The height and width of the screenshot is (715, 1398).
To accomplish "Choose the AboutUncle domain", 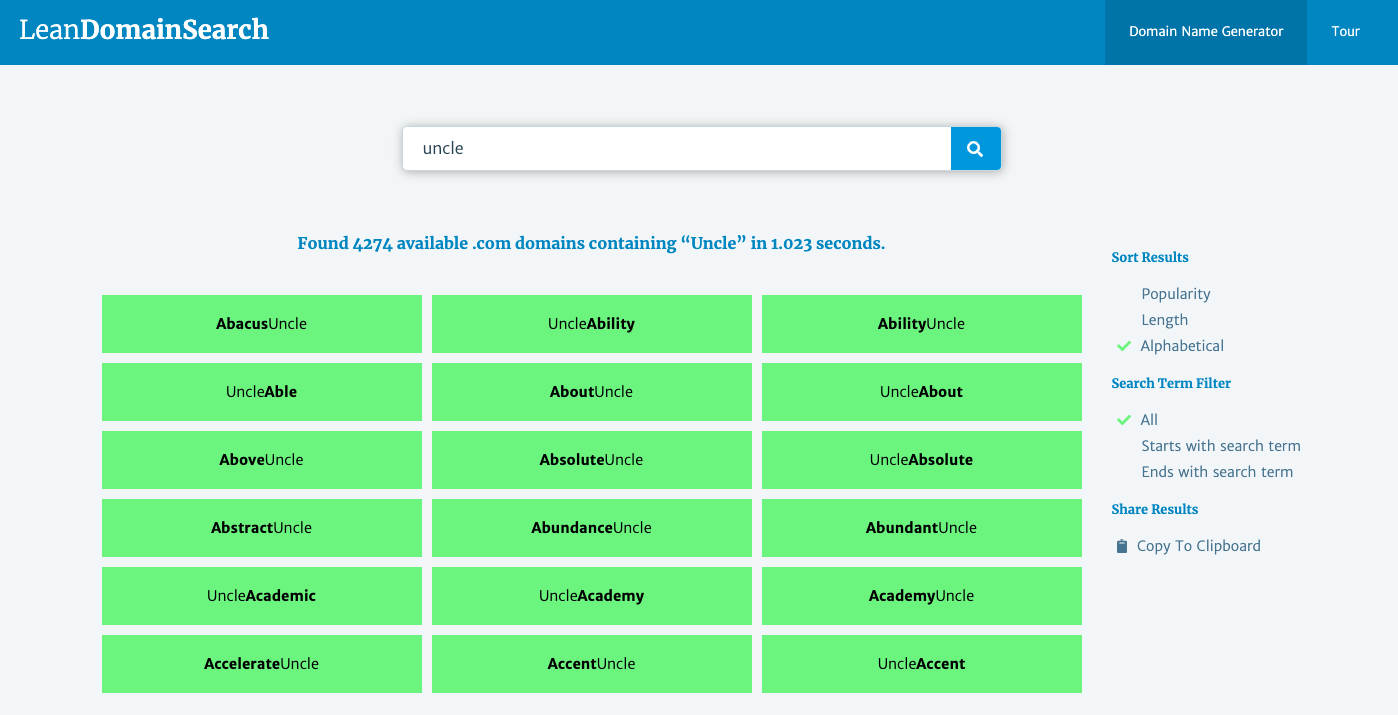I will point(592,392).
